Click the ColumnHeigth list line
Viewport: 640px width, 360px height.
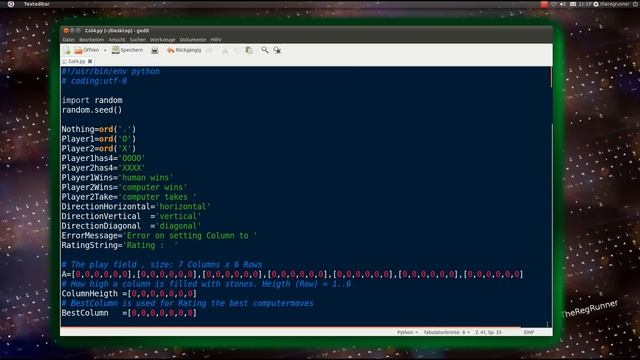129,293
